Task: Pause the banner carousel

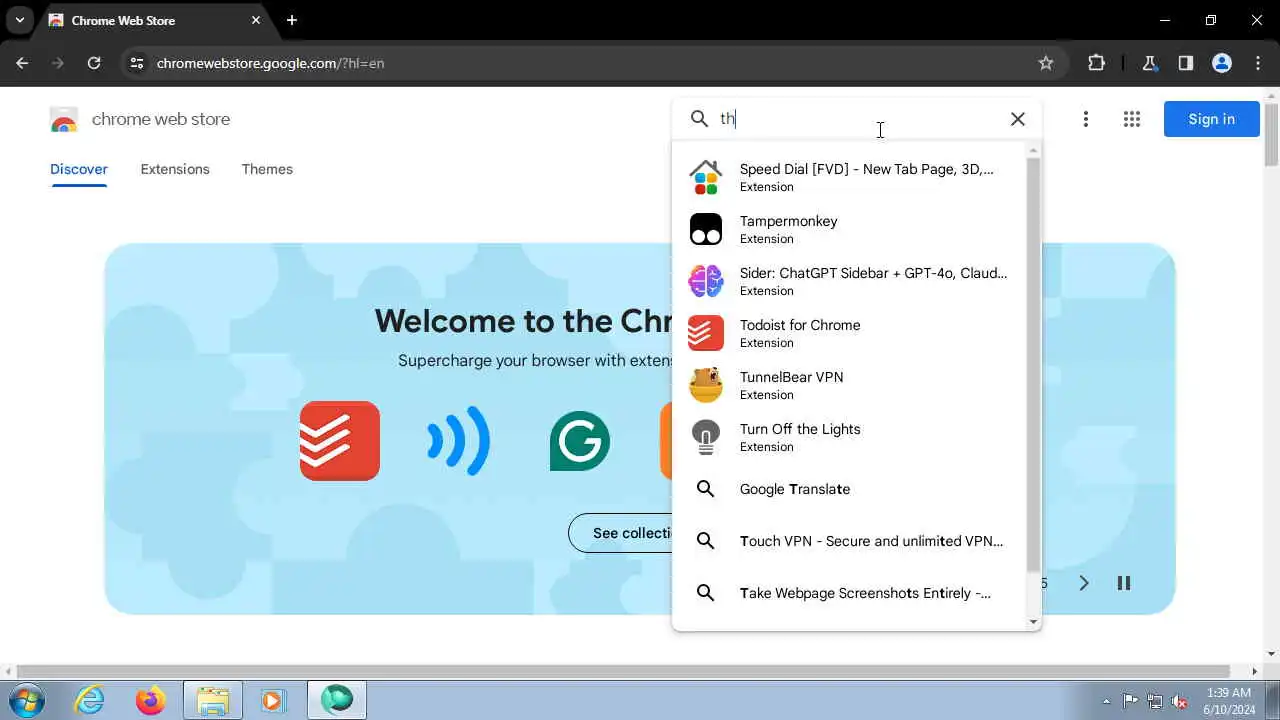Action: pyautogui.click(x=1124, y=583)
